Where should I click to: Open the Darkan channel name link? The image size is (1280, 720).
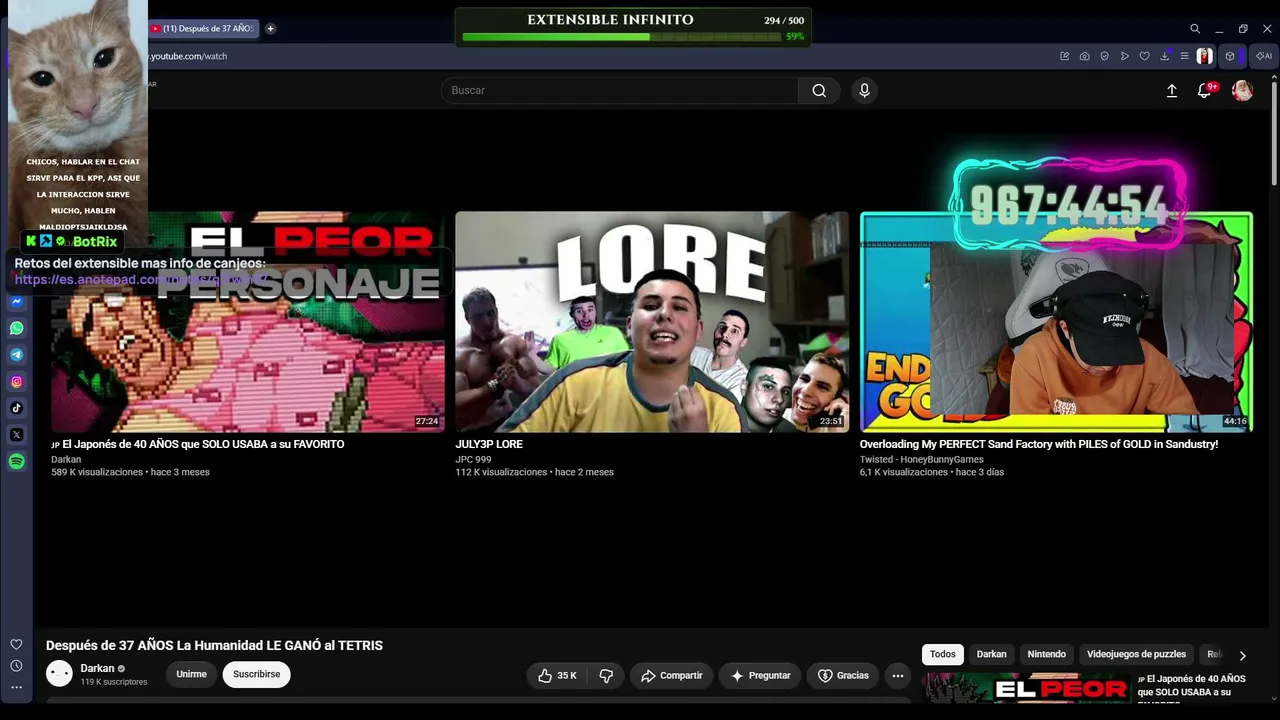(97, 668)
